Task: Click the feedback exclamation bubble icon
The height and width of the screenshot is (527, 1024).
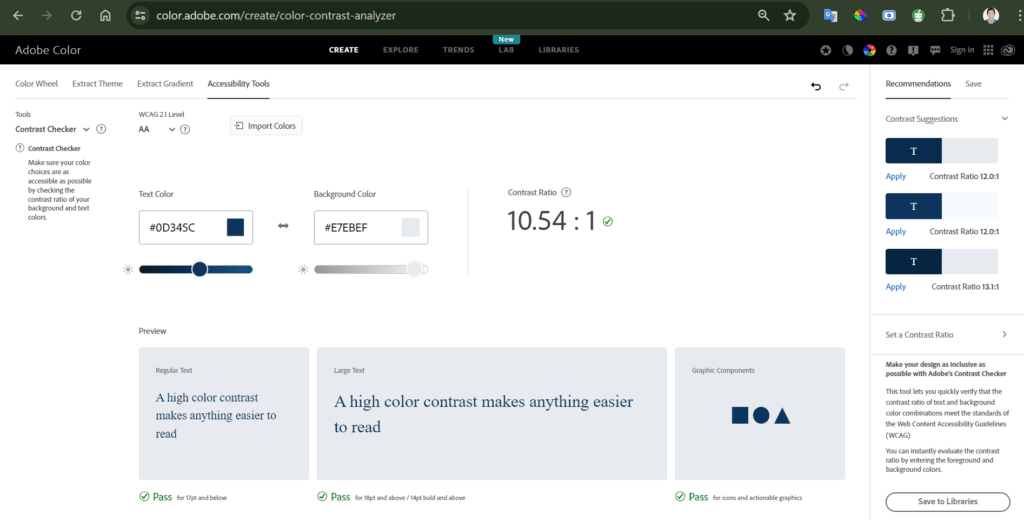Action: click(x=913, y=50)
